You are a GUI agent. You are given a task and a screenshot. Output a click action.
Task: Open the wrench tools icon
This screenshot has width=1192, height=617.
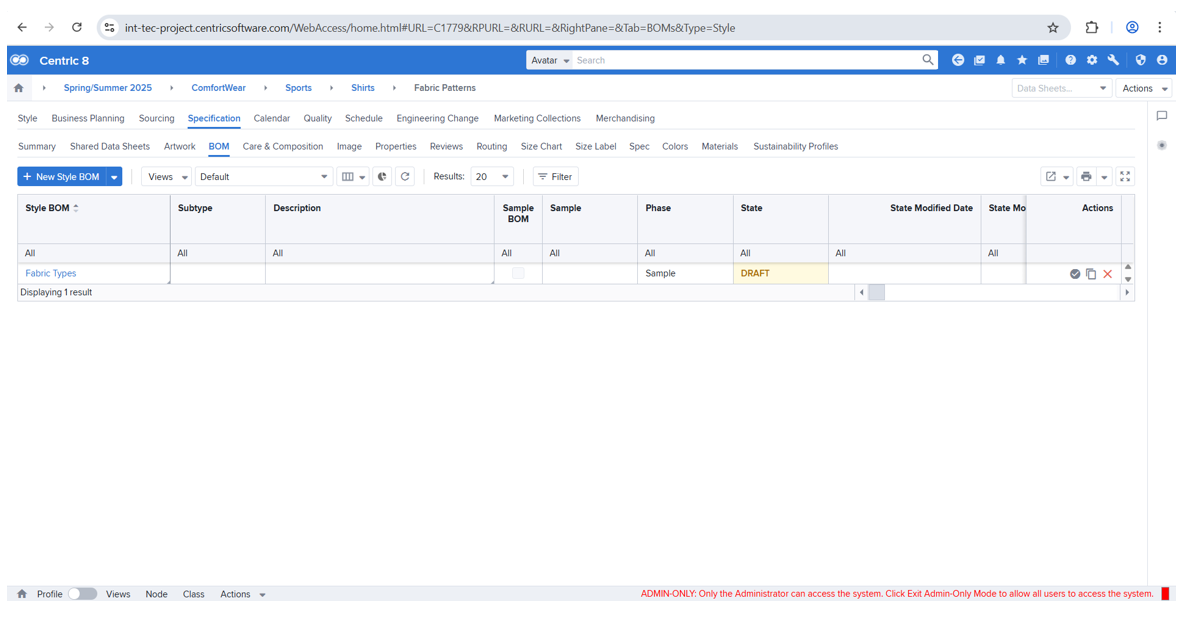pos(1113,60)
